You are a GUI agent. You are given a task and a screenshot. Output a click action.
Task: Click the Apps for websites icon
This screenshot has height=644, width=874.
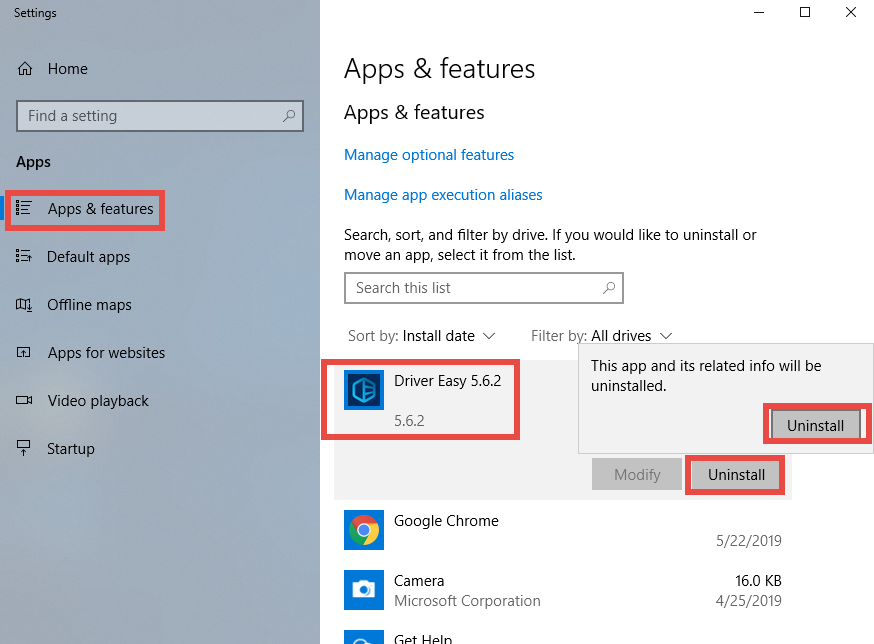coord(23,352)
